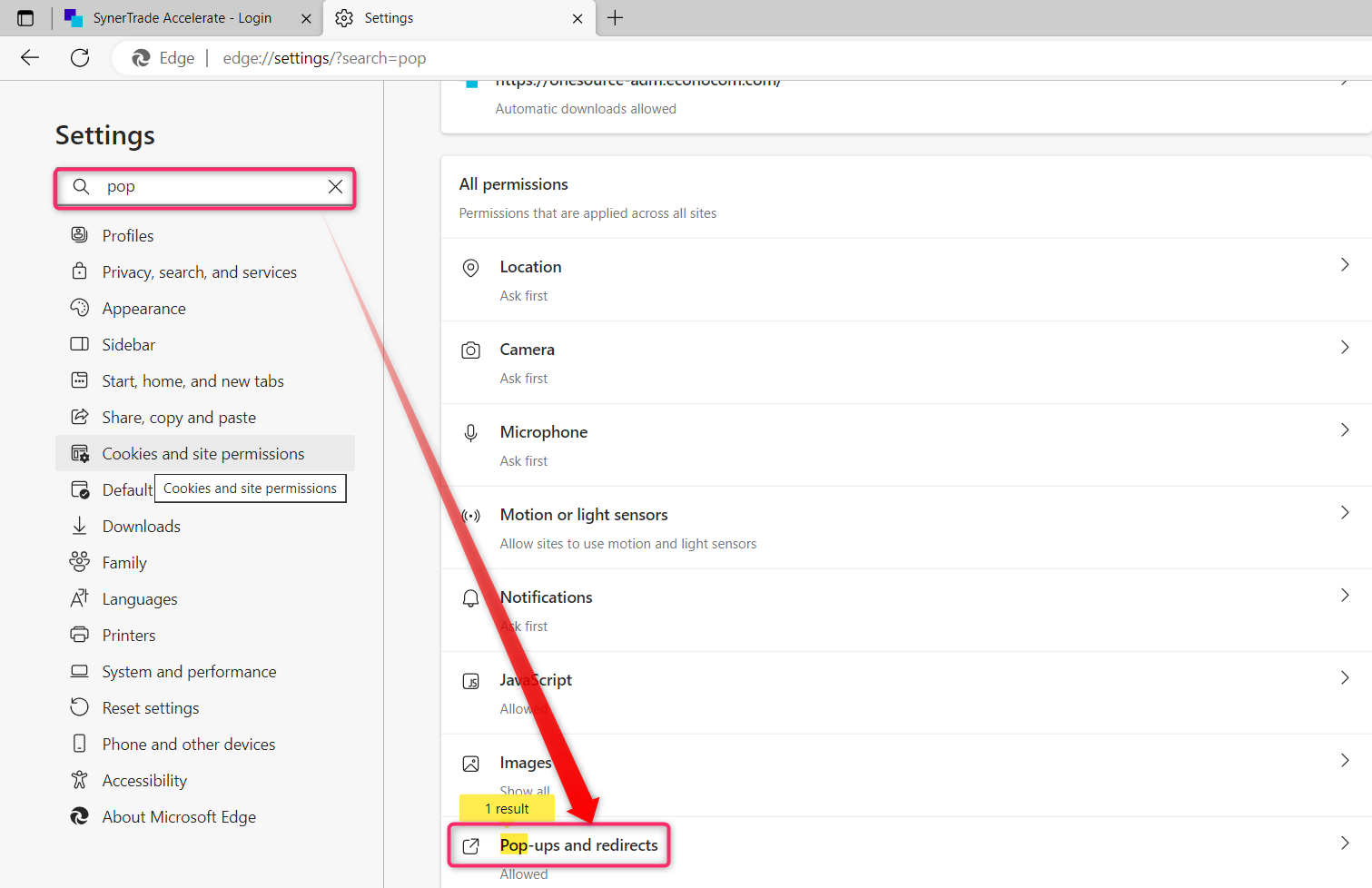The image size is (1372, 888).
Task: Close the SynerTrade Accelerate tab
Action: (306, 18)
